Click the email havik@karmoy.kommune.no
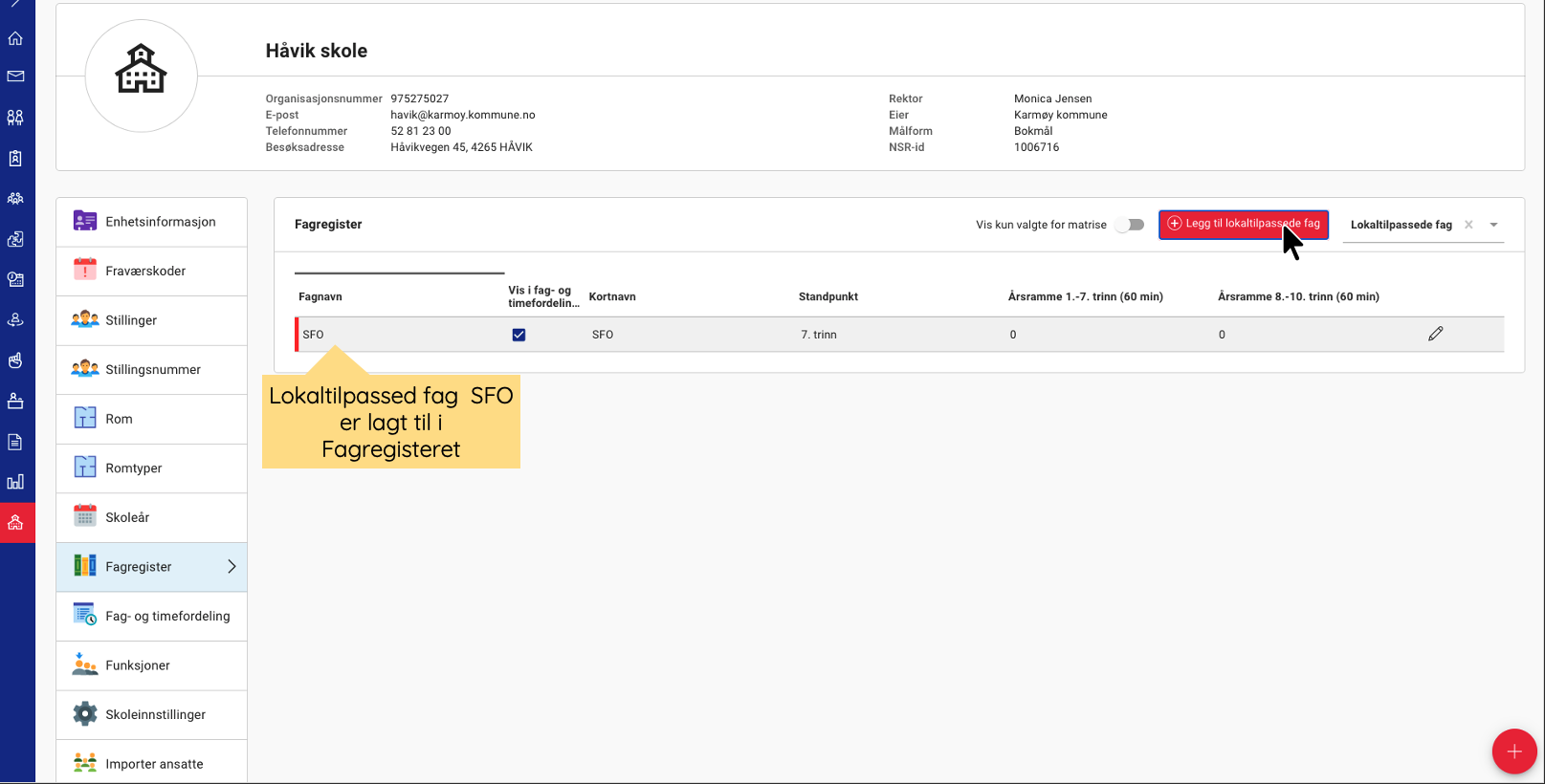The width and height of the screenshot is (1545, 784). [x=463, y=115]
